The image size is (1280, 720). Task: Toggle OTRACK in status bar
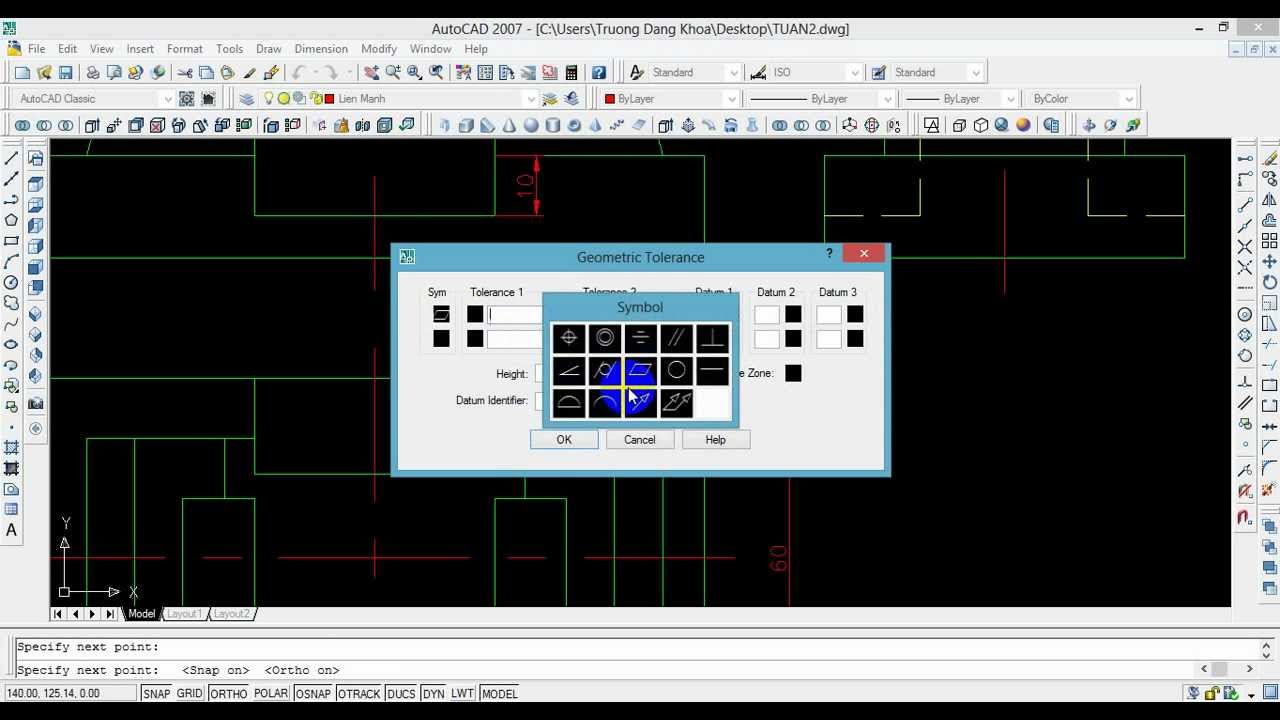coord(358,693)
